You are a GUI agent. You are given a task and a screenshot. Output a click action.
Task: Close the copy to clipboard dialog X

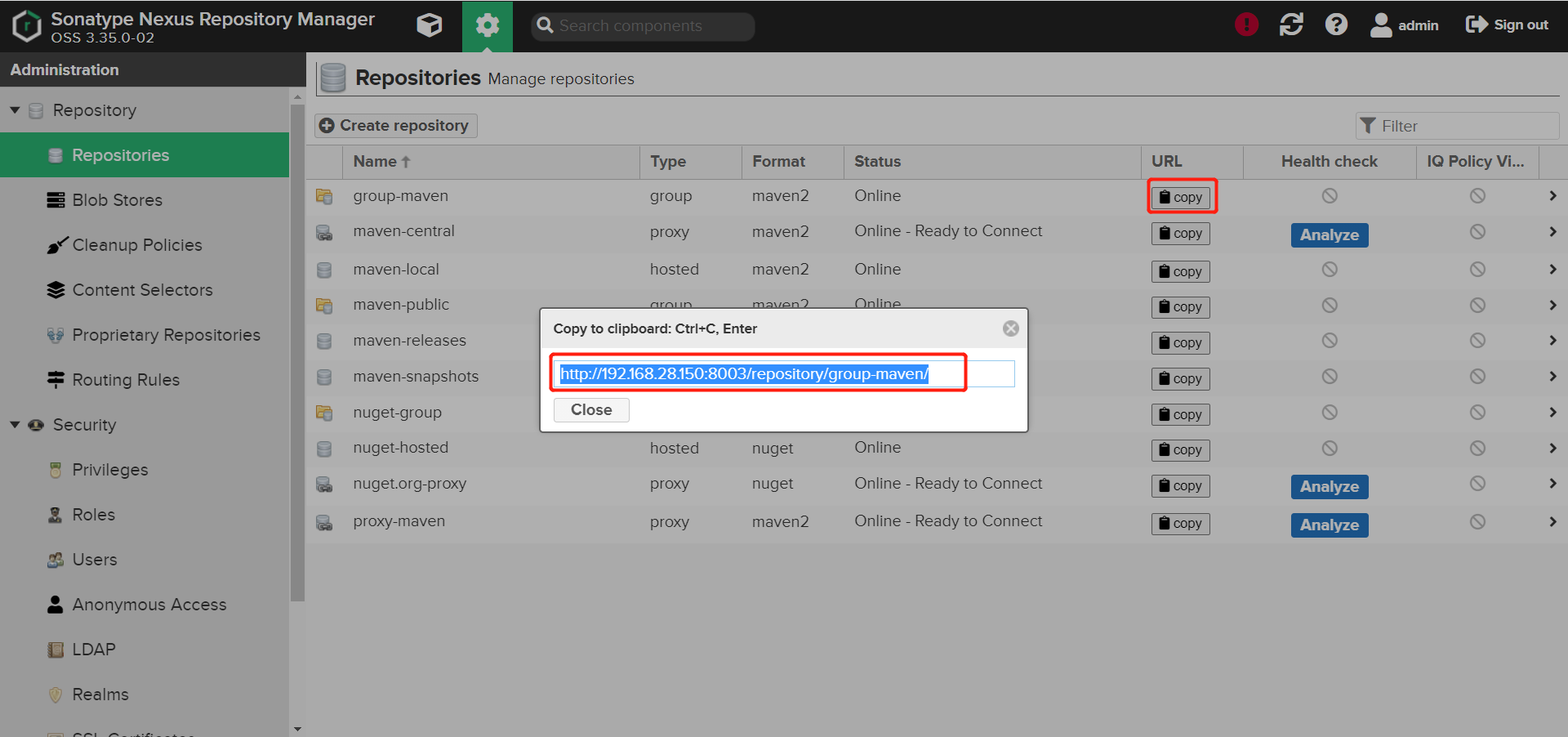click(x=1011, y=328)
